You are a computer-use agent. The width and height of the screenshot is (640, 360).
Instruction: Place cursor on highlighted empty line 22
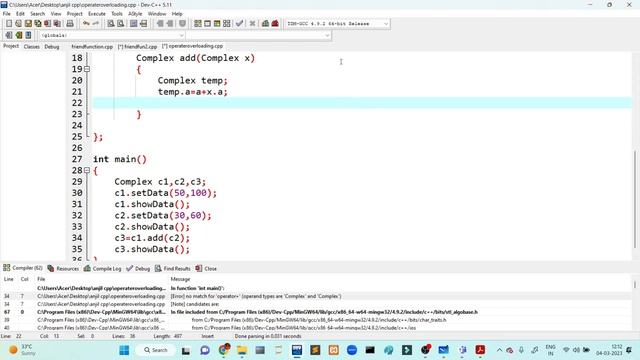point(362,103)
